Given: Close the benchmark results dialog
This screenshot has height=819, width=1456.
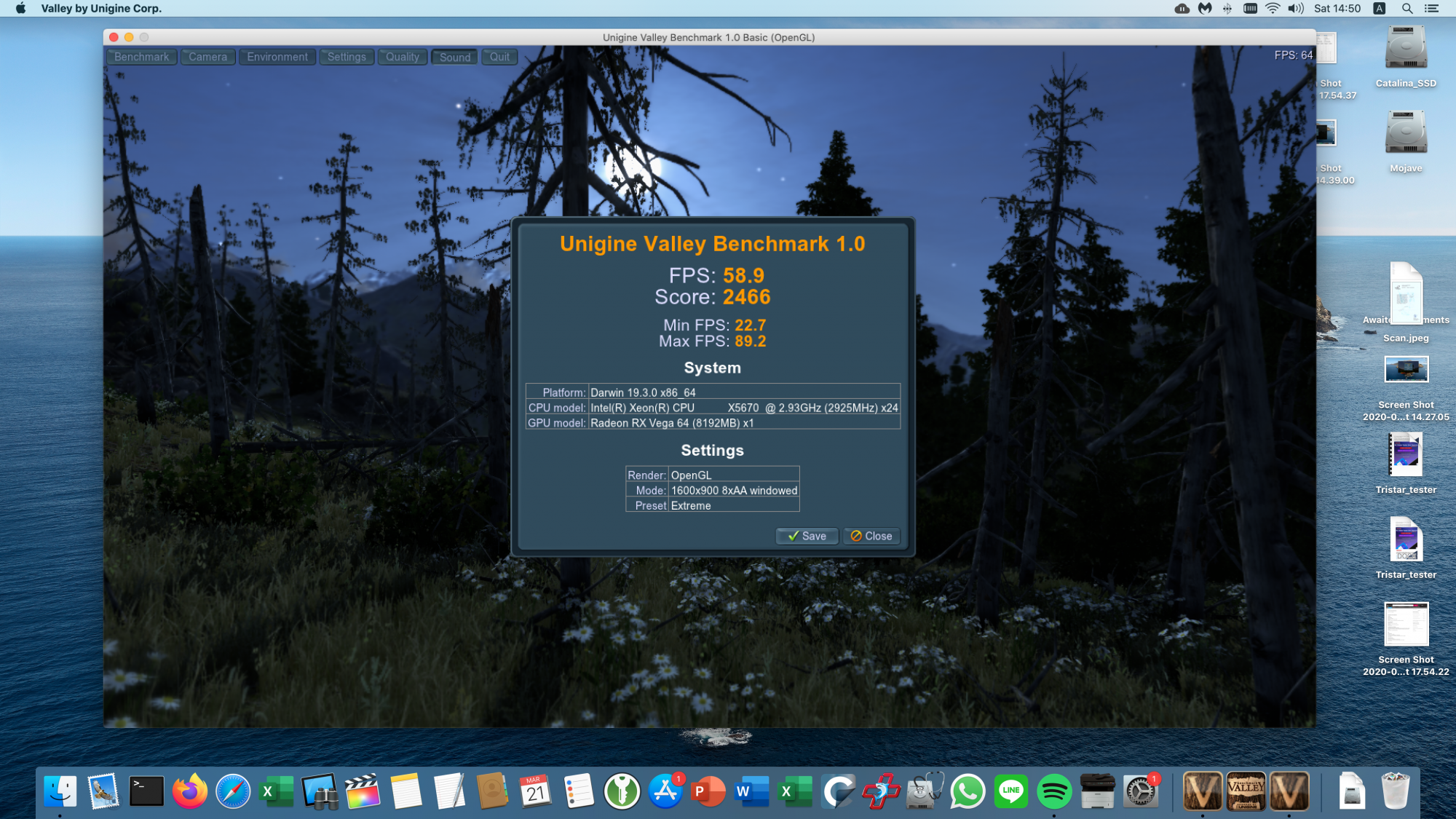Looking at the screenshot, I should pos(871,536).
